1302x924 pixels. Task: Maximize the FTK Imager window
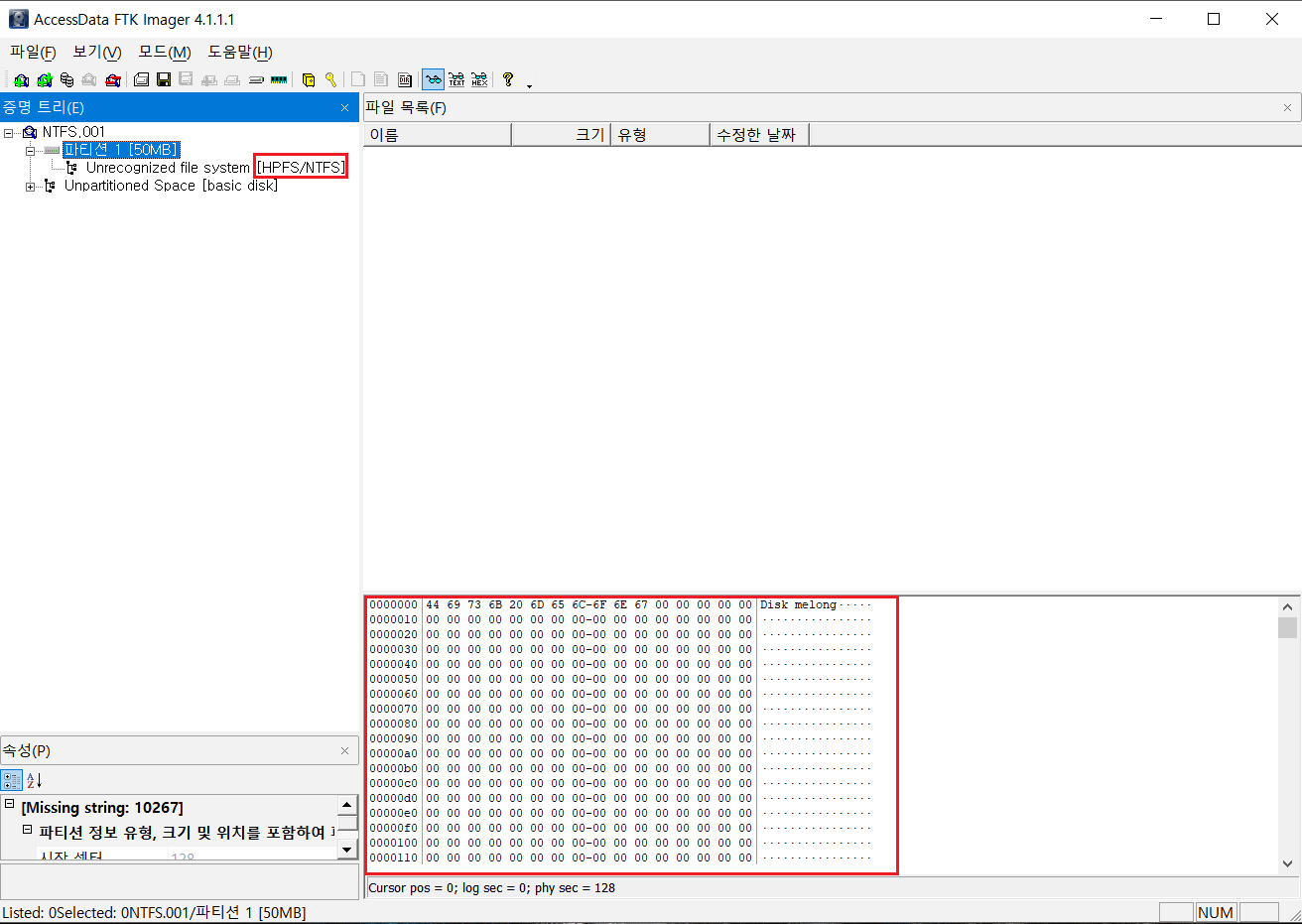(x=1214, y=19)
